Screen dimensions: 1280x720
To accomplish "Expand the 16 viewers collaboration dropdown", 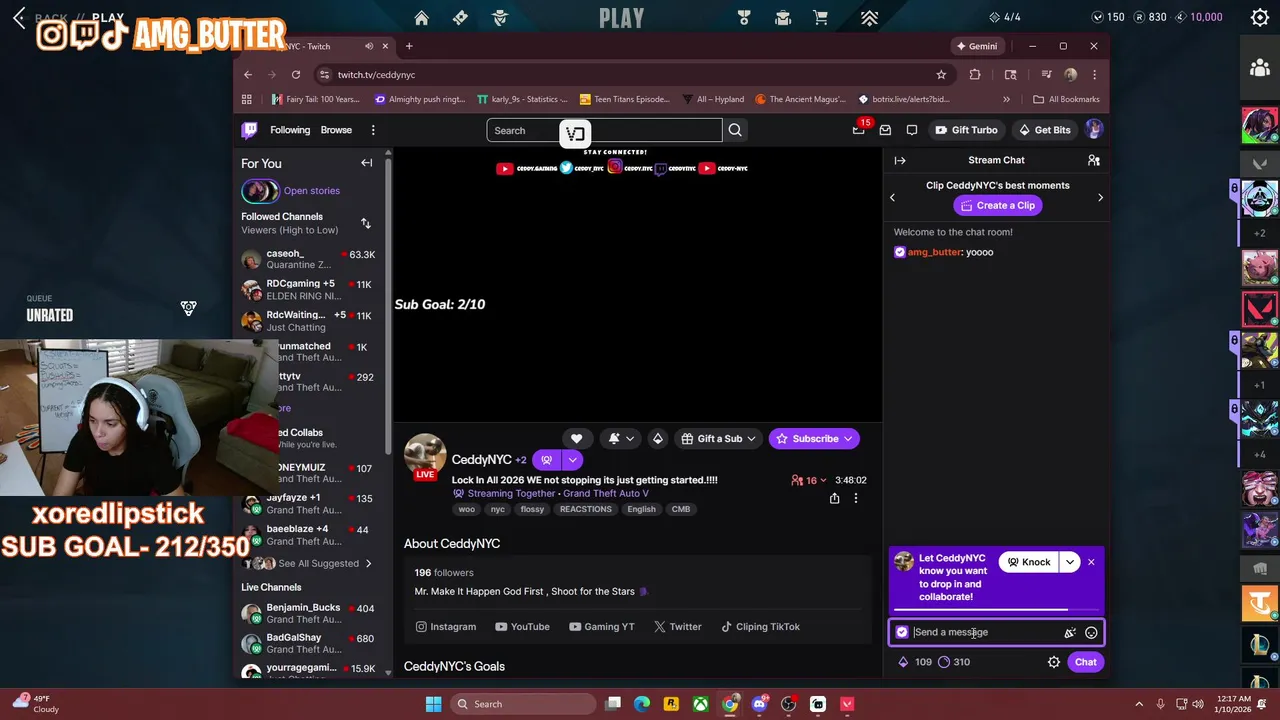I will [x=810, y=480].
